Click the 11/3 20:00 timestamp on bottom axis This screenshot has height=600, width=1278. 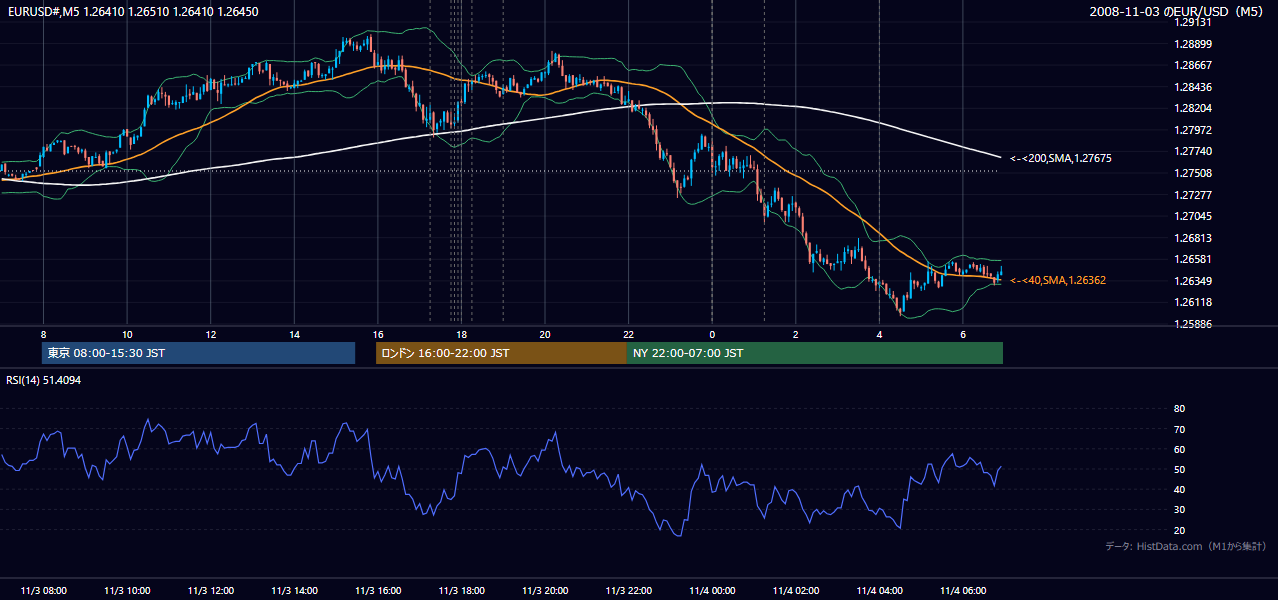tap(545, 590)
